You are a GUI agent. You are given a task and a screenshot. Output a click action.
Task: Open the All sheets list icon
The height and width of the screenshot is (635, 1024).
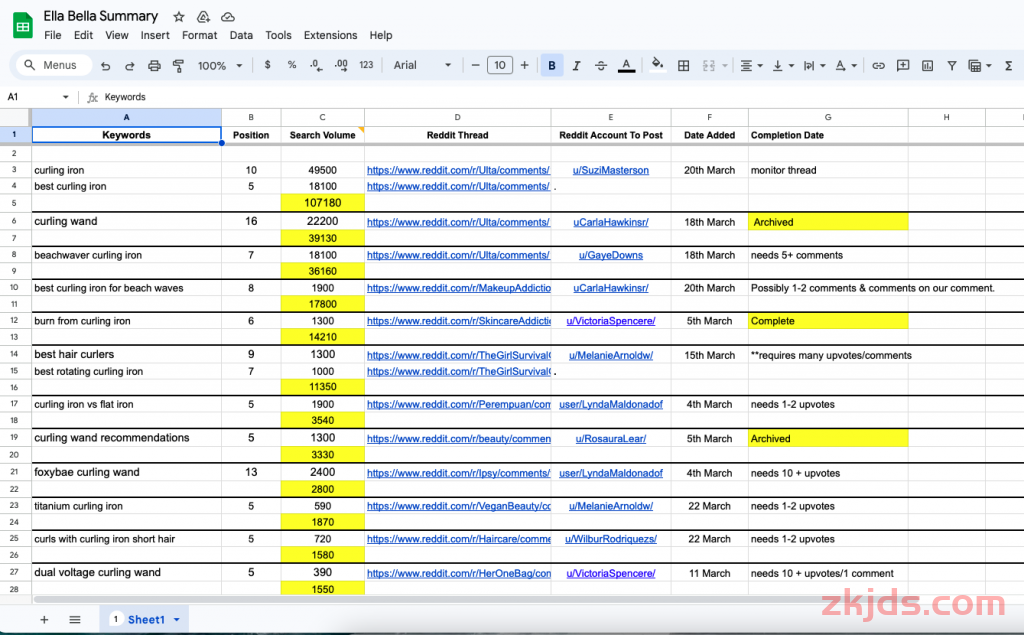point(74,619)
